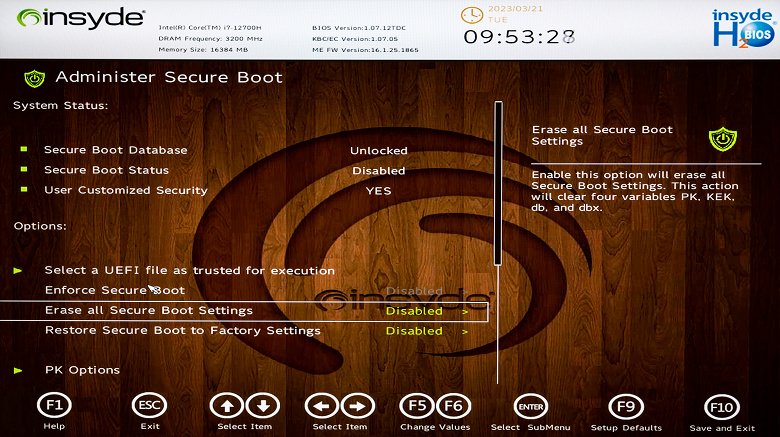
Task: Click the right arrow Select Item icon
Action: pos(358,406)
